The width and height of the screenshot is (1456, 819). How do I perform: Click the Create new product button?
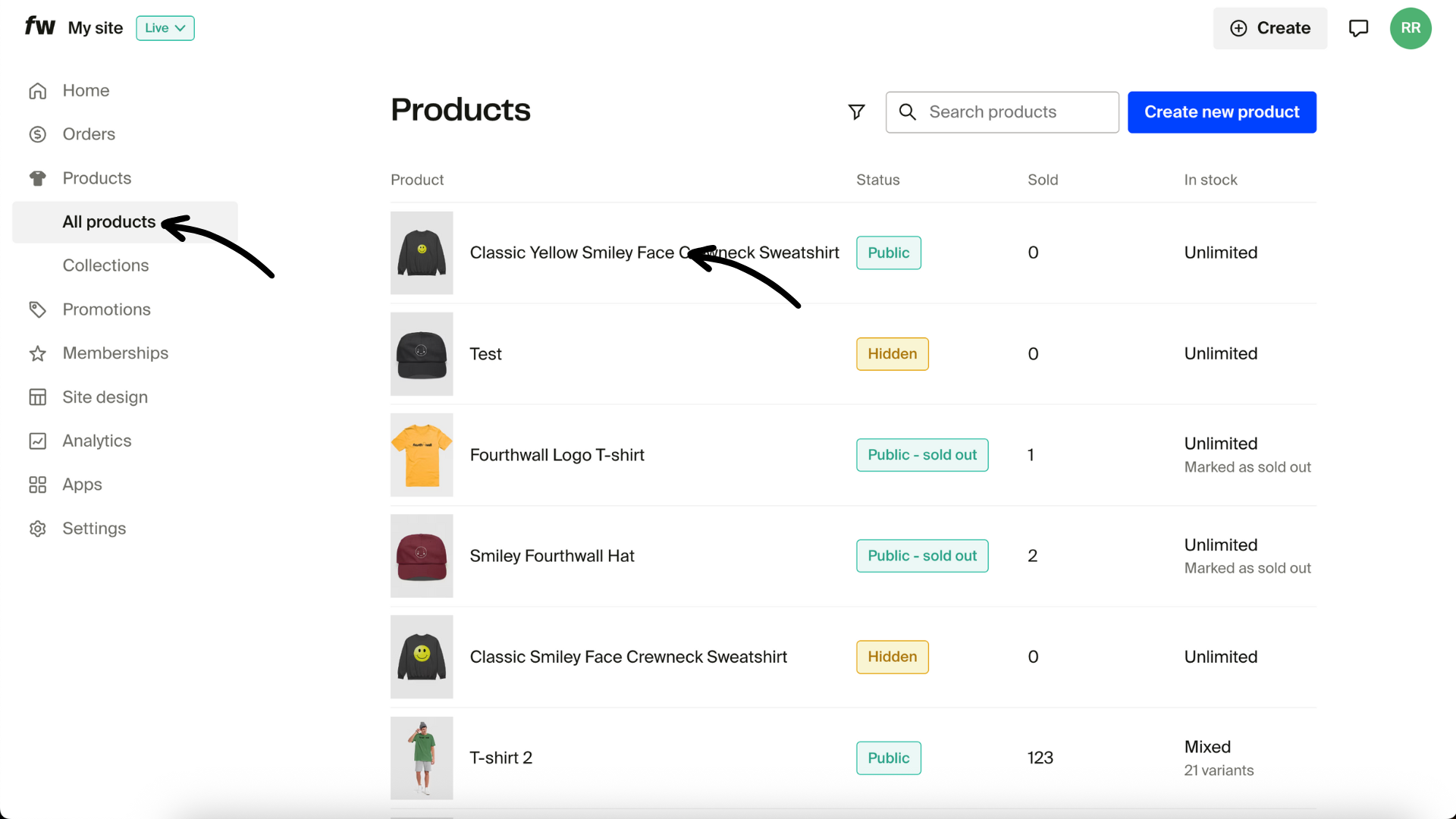click(1222, 111)
